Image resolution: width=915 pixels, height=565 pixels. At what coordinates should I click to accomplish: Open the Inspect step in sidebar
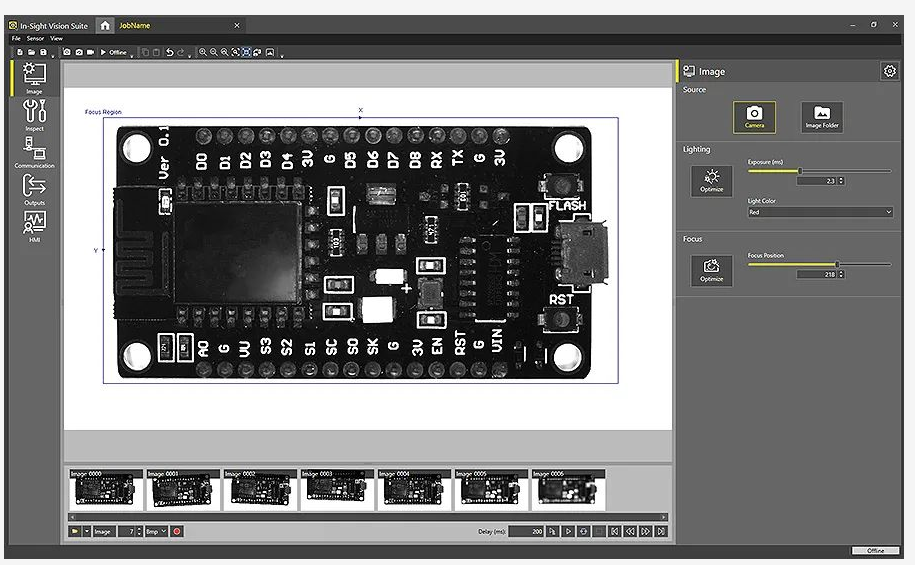[x=34, y=115]
